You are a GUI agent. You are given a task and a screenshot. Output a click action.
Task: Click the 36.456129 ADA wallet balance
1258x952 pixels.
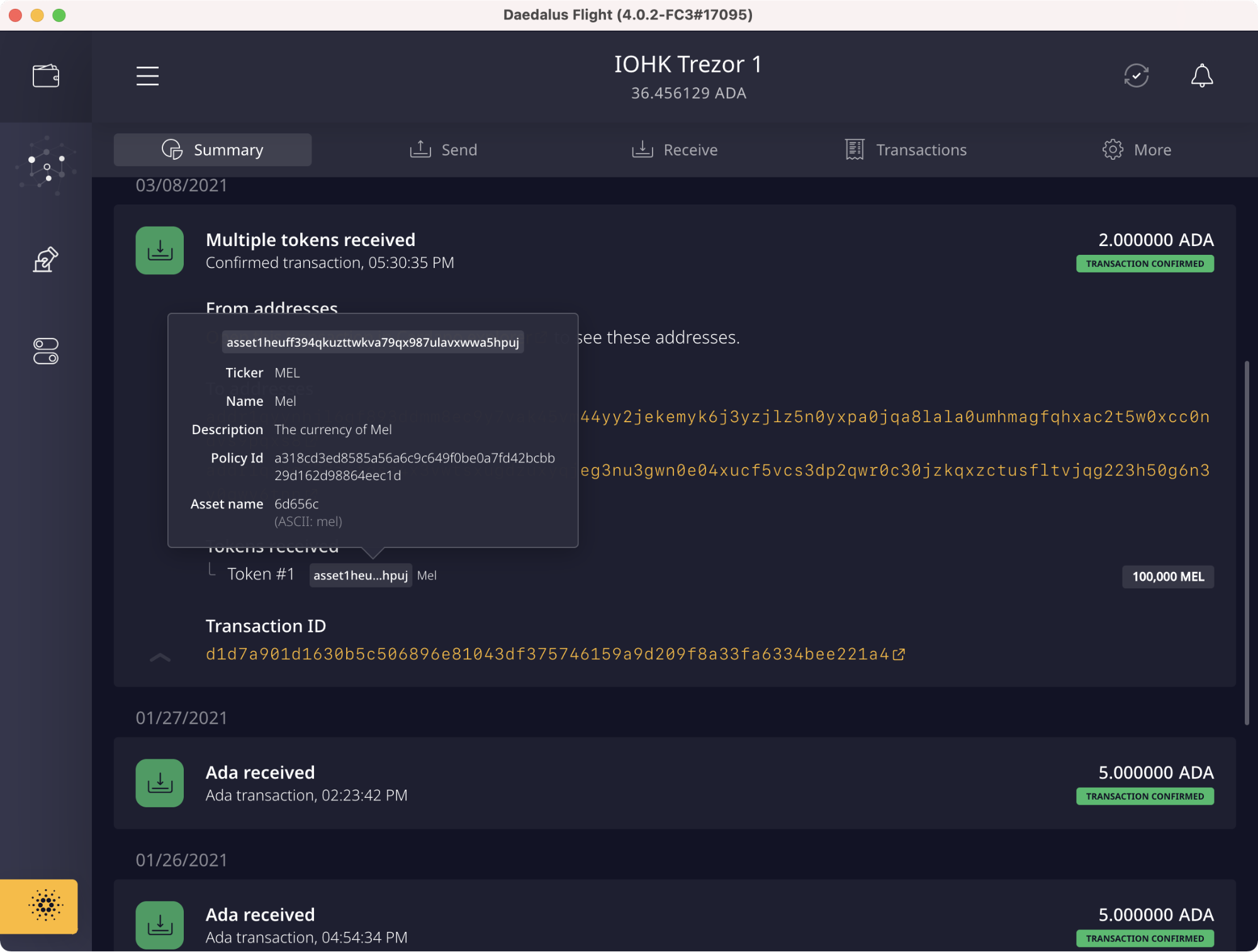point(688,93)
